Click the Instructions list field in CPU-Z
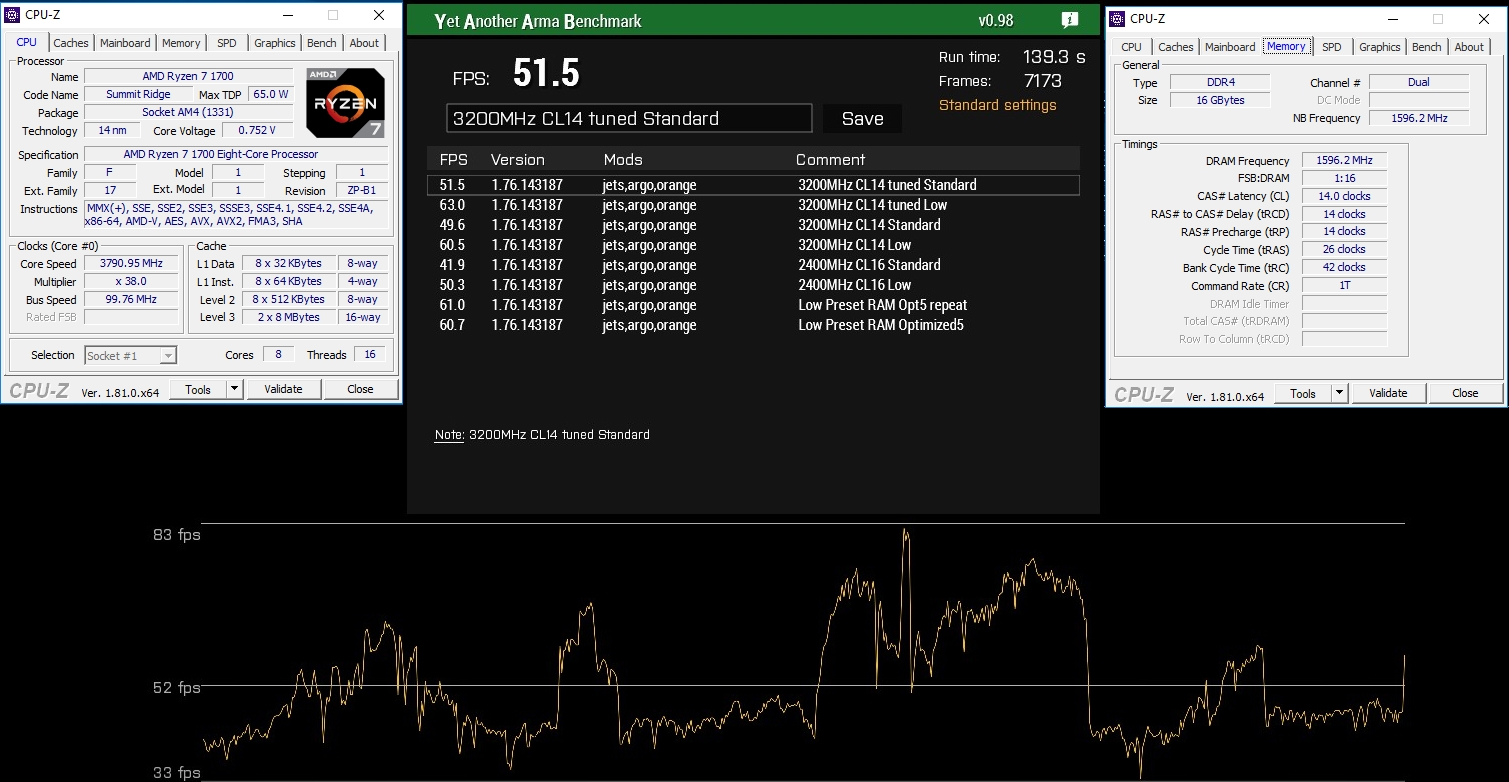 point(236,215)
